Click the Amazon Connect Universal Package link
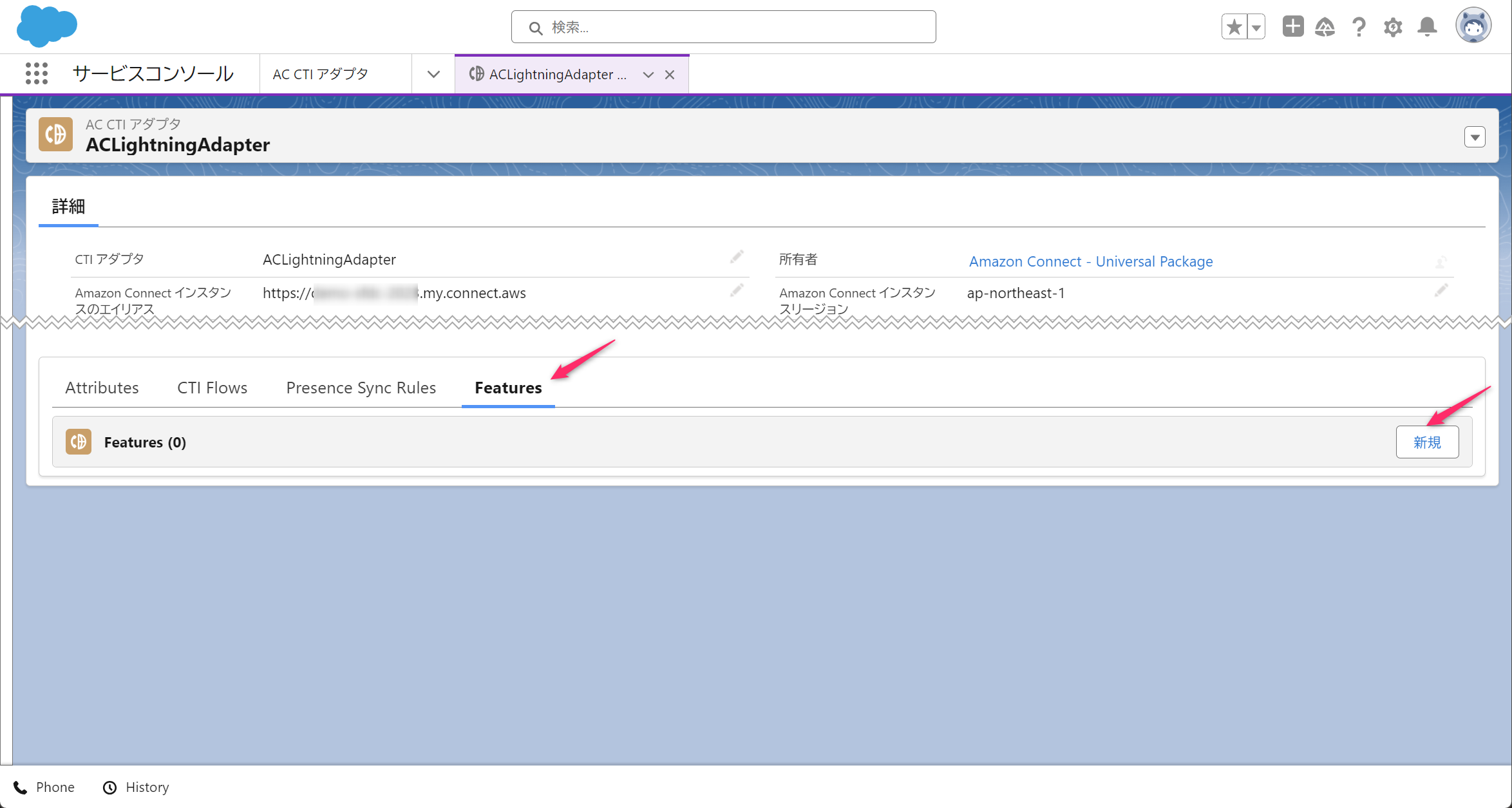This screenshot has width=1512, height=808. tap(1090, 261)
